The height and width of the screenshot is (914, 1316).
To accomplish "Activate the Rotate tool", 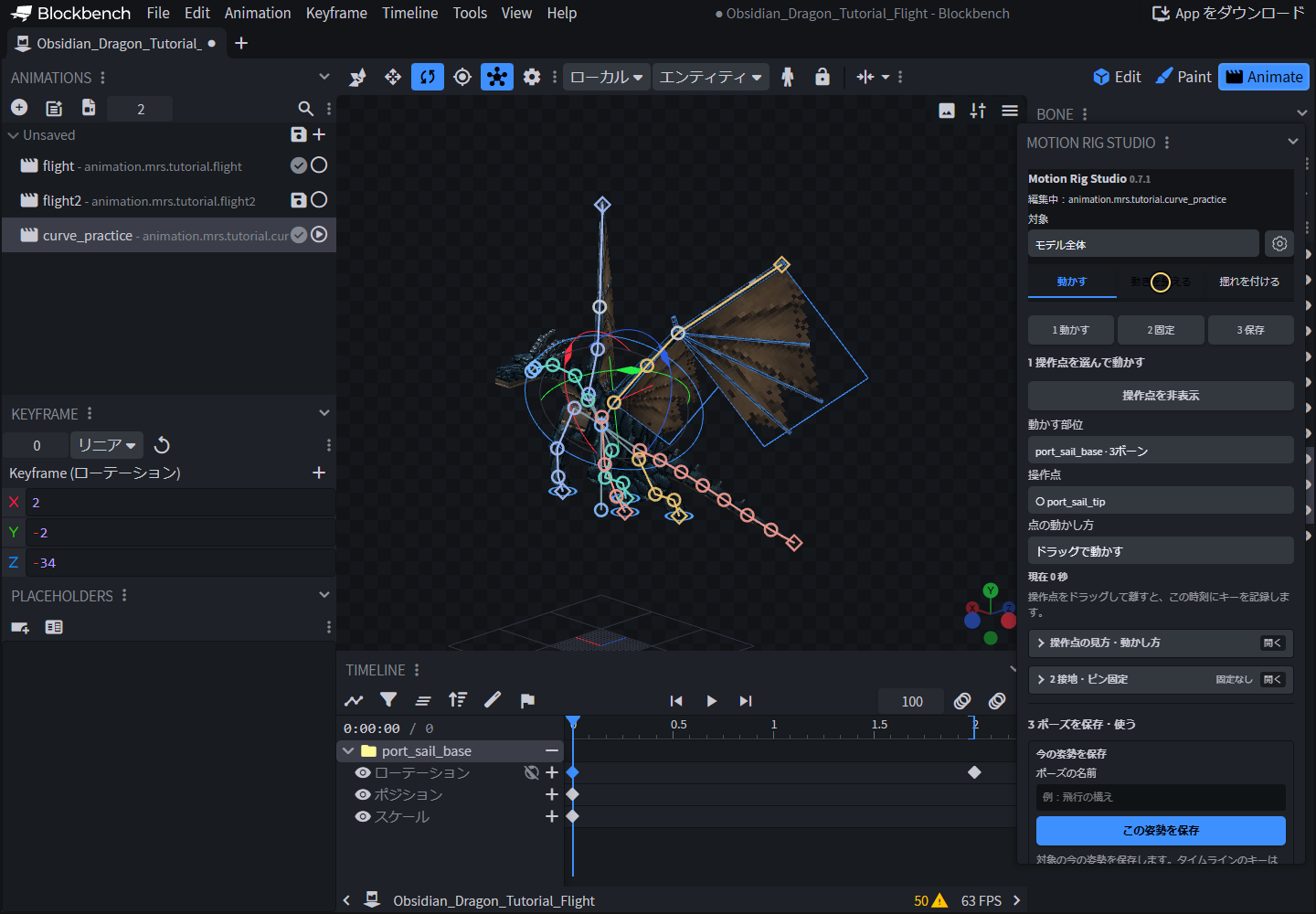I will click(428, 77).
